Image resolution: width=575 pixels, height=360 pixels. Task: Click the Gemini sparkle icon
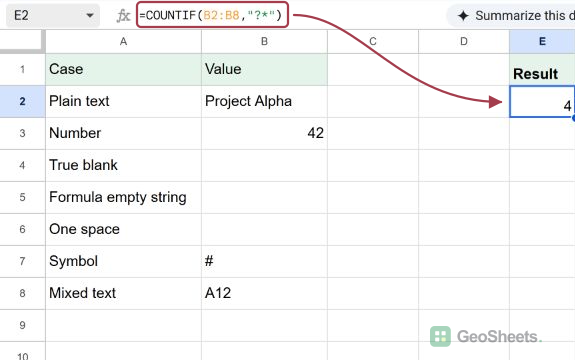coord(463,16)
